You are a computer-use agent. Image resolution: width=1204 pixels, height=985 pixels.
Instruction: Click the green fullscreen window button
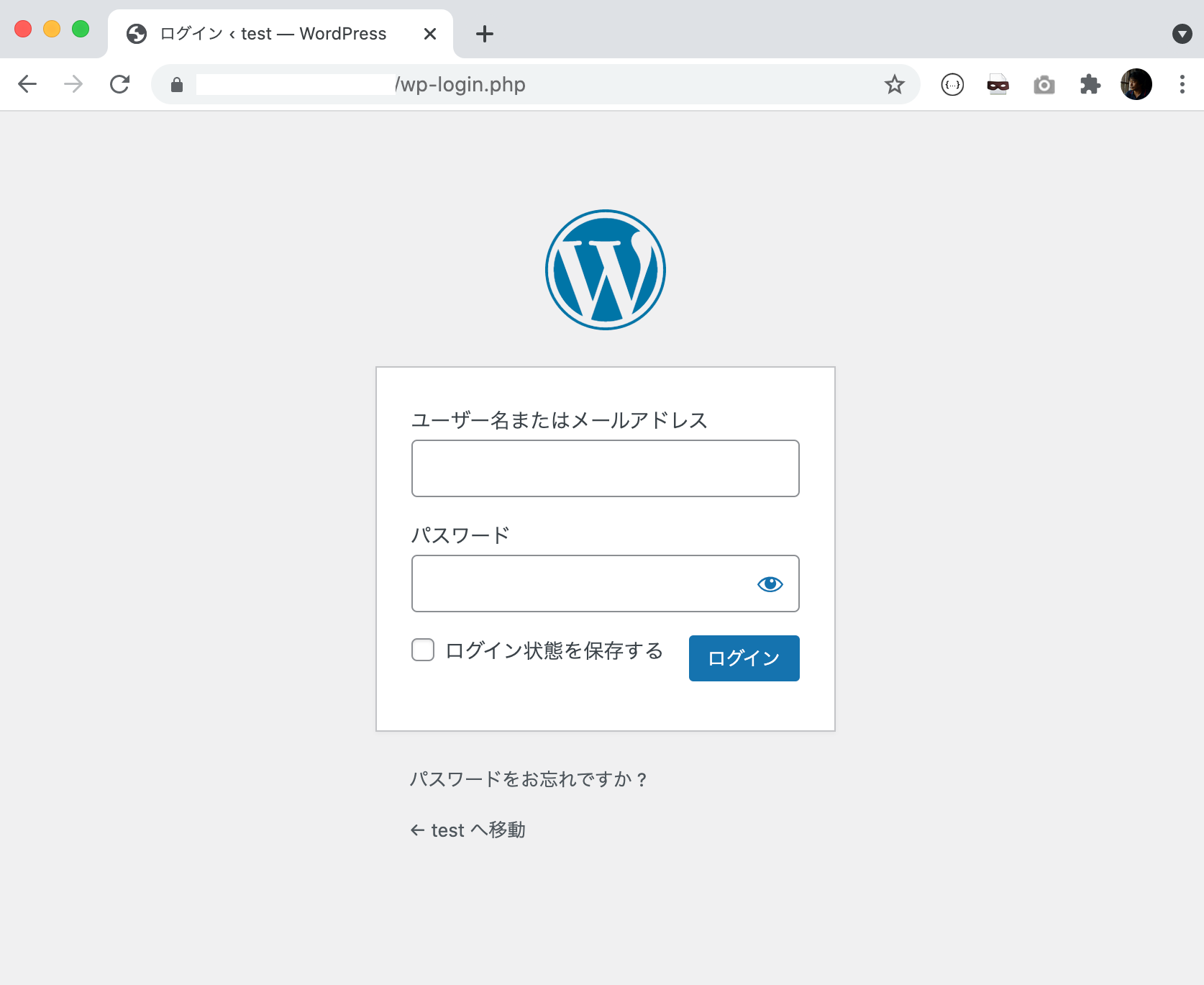pyautogui.click(x=81, y=29)
